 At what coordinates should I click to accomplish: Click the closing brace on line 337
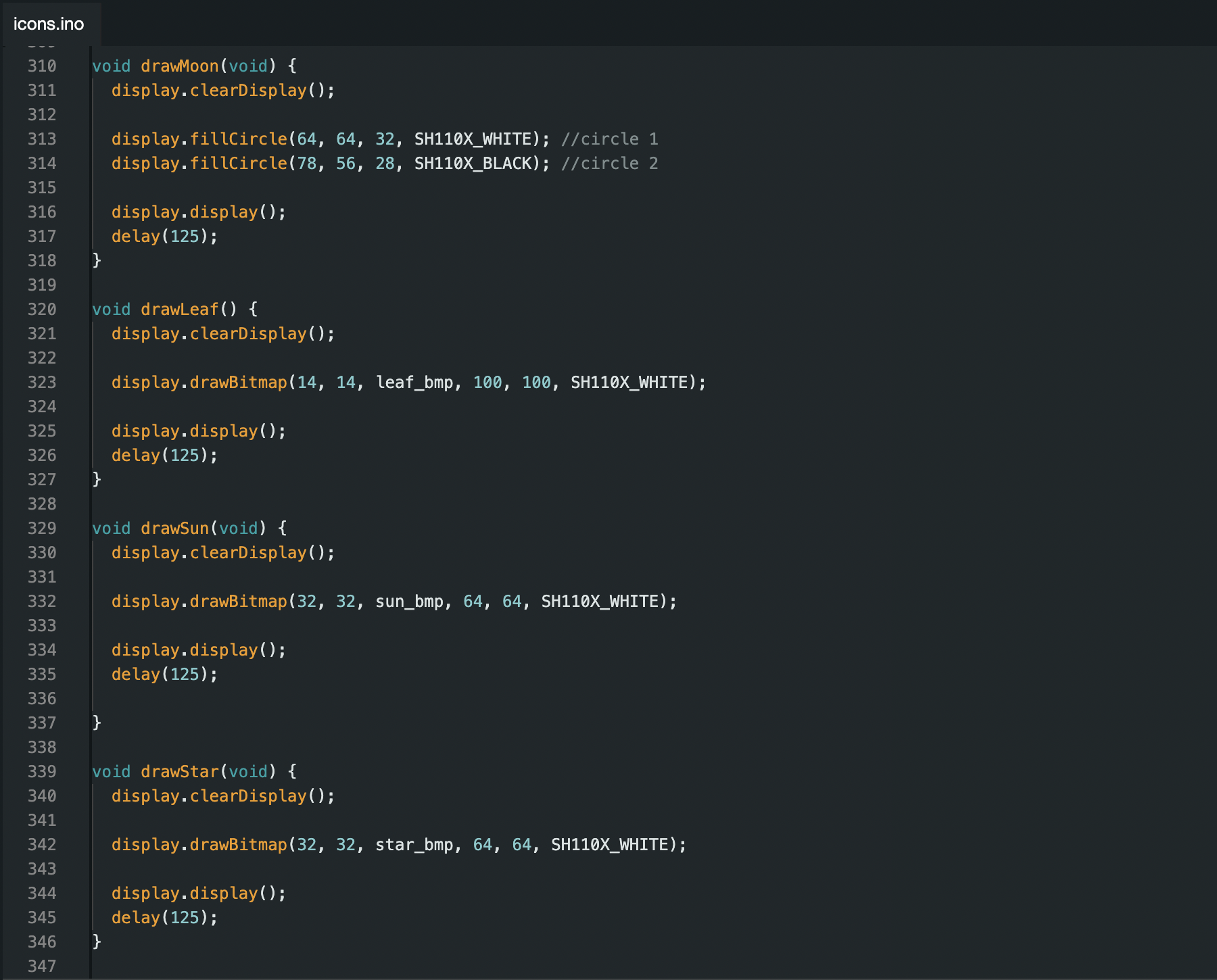[x=97, y=723]
